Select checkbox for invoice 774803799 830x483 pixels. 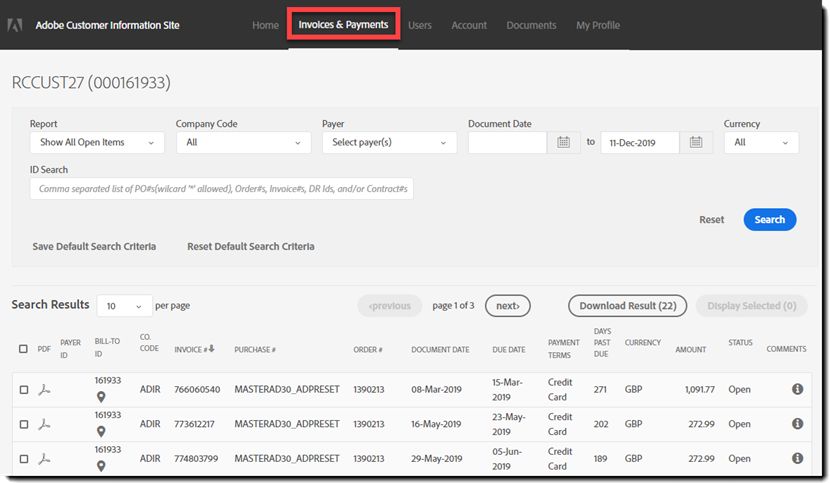[24, 459]
